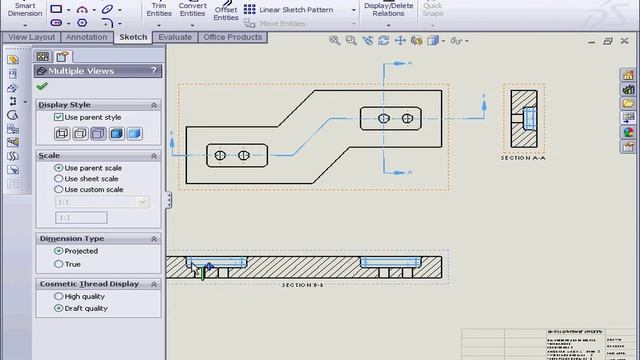This screenshot has width=640, height=360.
Task: Toggle the Use parent style checkbox
Action: pos(58,117)
